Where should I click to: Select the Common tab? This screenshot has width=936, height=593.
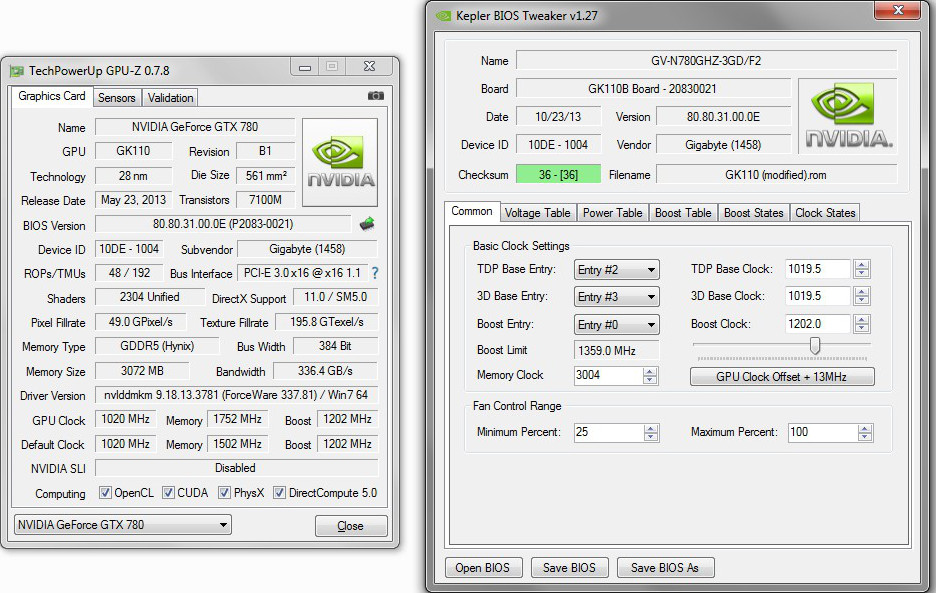(x=472, y=211)
